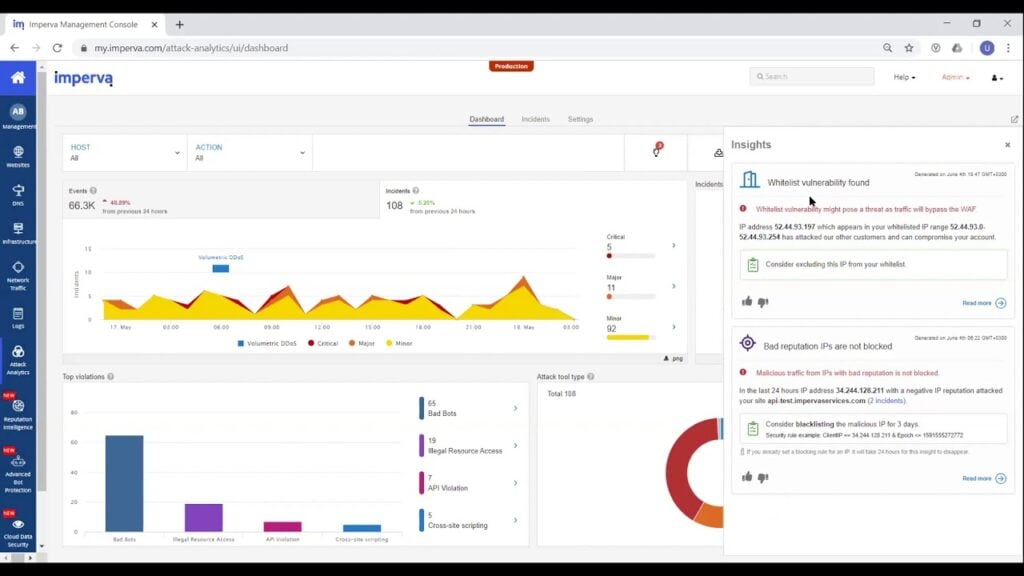Click inside the Search field
Viewport: 1024px width, 576px height.
810,76
